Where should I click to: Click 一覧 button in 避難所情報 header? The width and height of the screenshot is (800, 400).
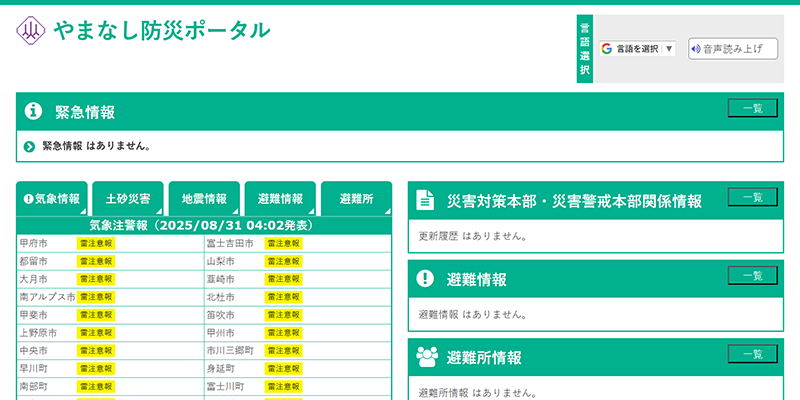tap(753, 354)
